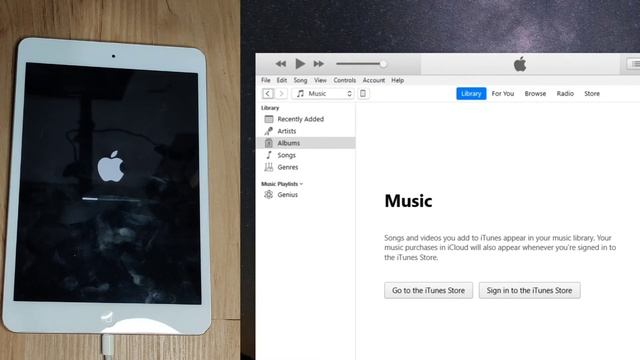
Task: Switch to the Store tab
Action: [592, 93]
